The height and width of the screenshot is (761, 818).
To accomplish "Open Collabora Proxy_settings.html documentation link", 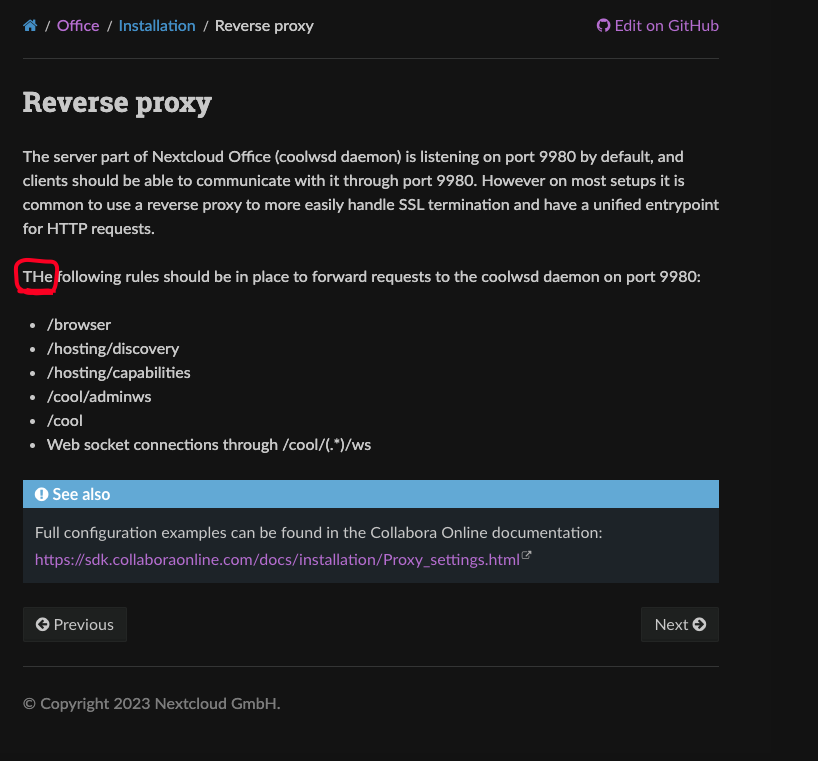I will pos(277,560).
